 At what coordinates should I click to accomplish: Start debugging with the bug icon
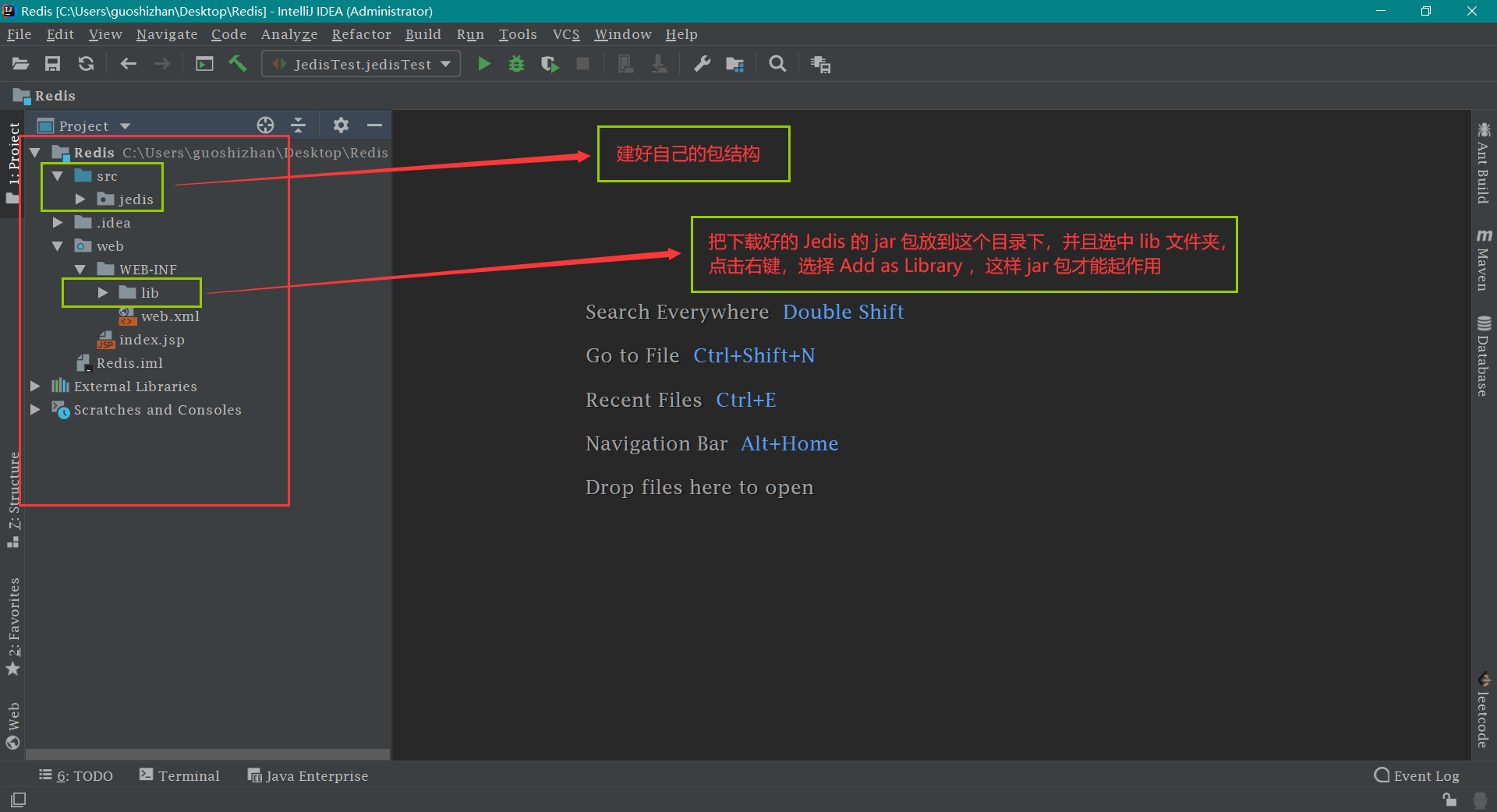(516, 64)
